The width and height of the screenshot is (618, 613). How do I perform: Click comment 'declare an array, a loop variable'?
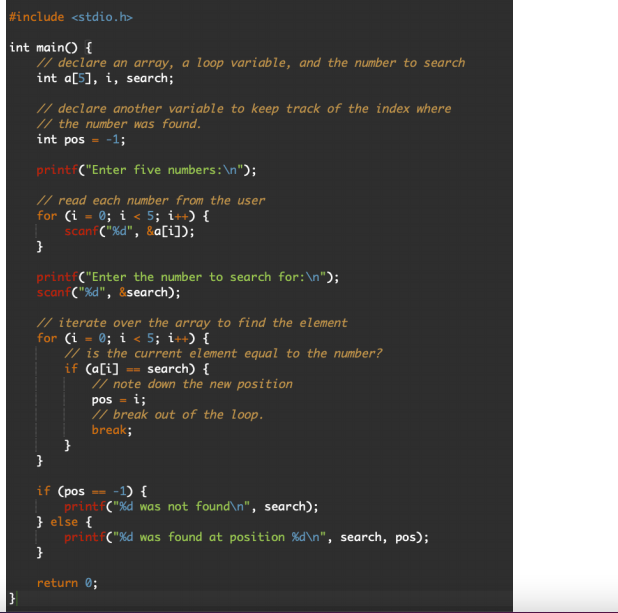click(251, 63)
